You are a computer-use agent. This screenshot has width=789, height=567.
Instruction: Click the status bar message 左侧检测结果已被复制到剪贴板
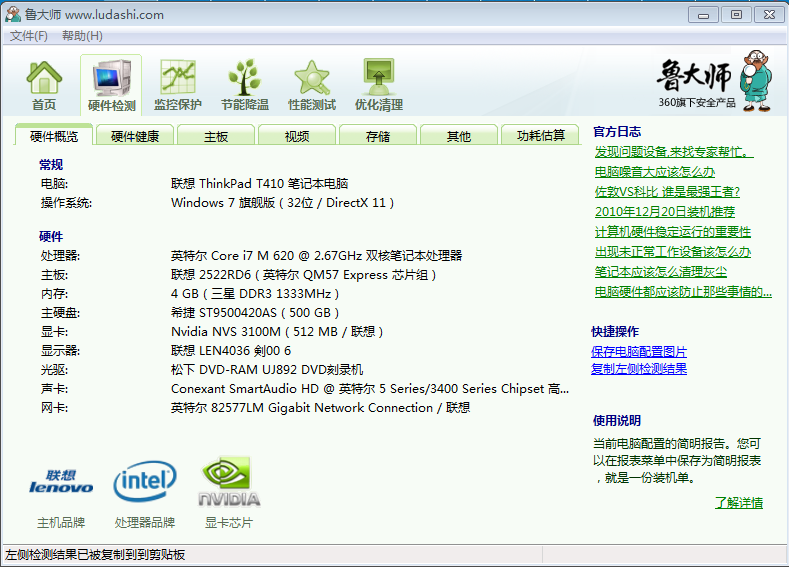[95, 554]
